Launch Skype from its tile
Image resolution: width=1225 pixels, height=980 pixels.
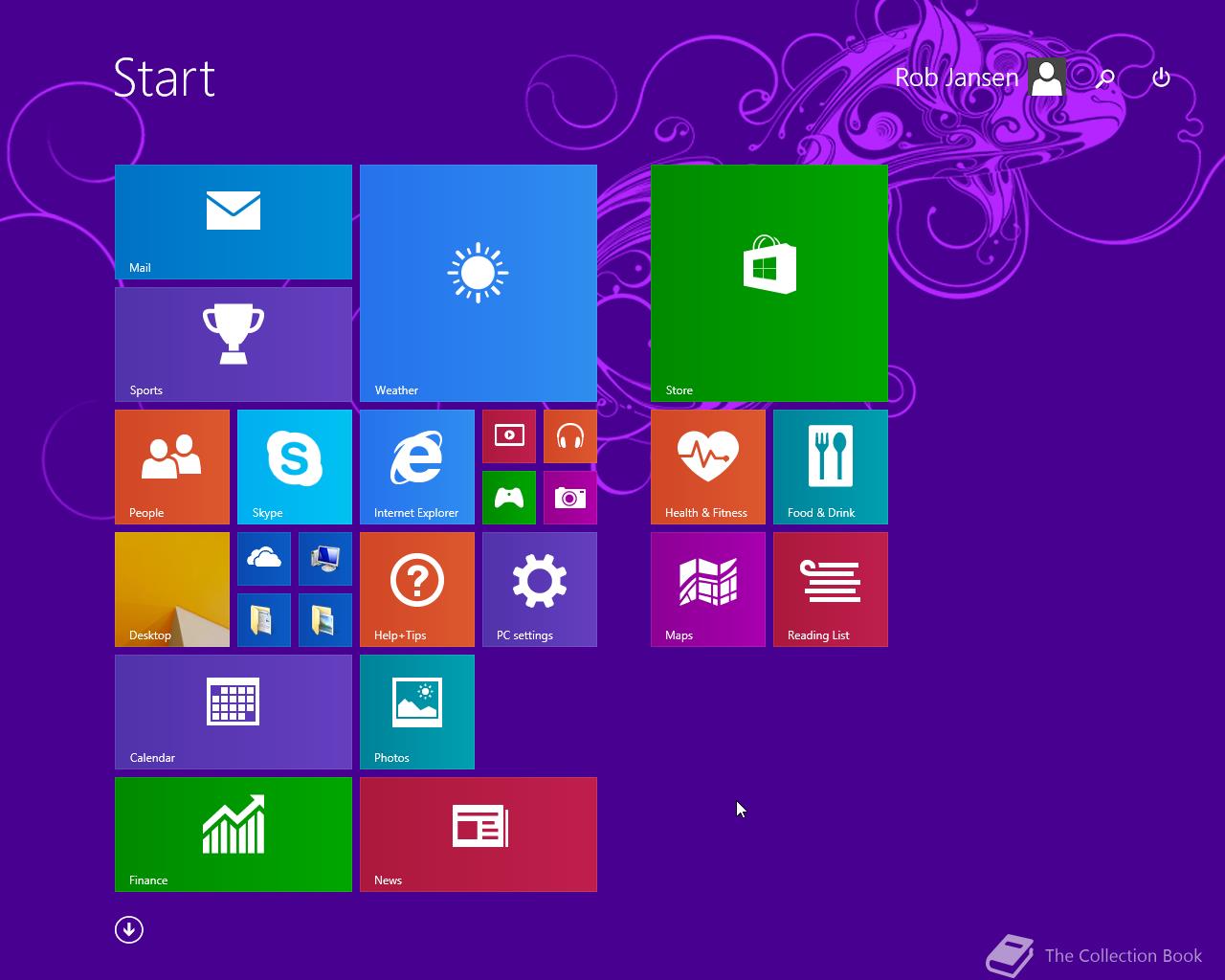point(295,467)
